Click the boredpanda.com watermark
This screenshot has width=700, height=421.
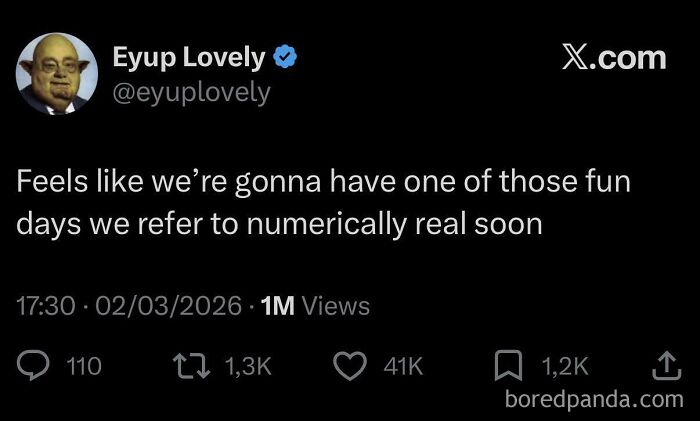click(594, 399)
